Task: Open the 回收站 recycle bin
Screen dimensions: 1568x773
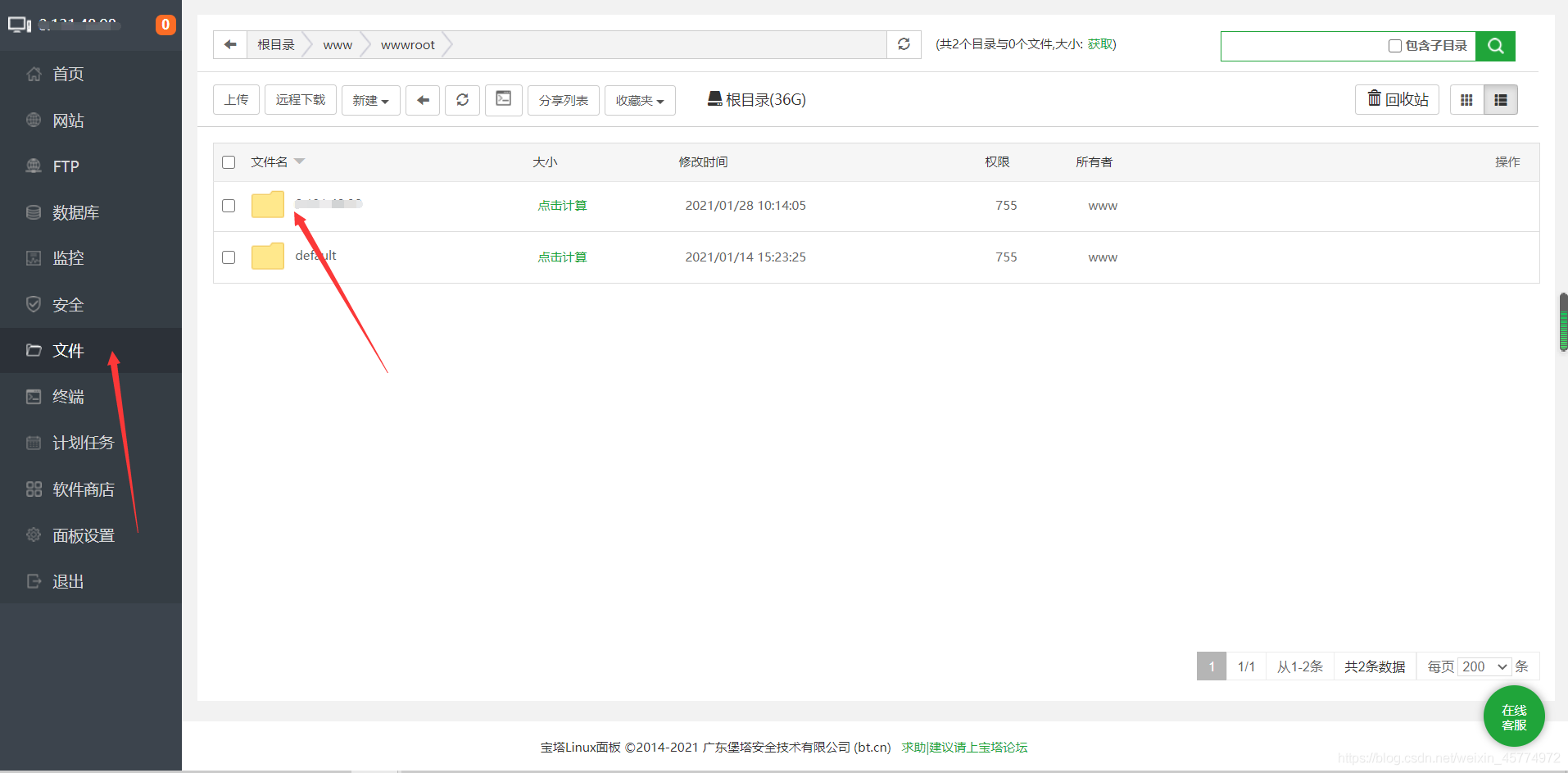Action: [x=1397, y=99]
